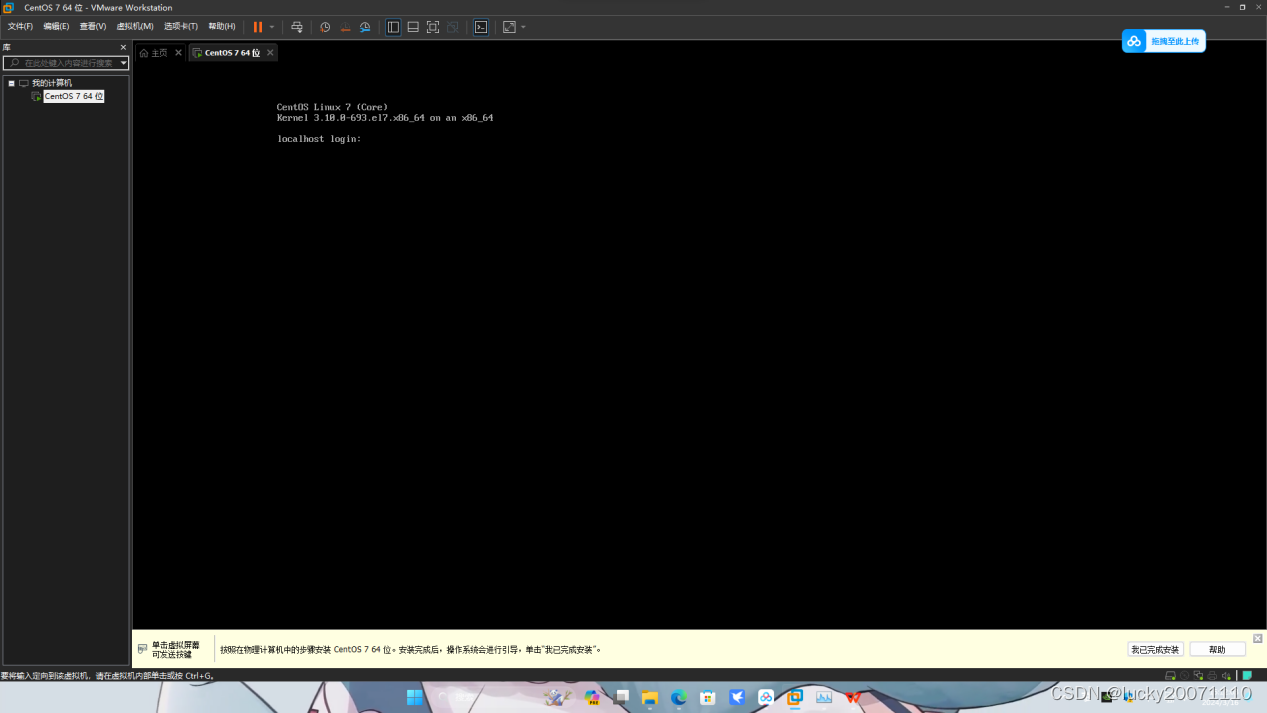Viewport: 1267px width, 713px height.
Task: Toggle the library sidebar view icon
Action: click(x=393, y=27)
